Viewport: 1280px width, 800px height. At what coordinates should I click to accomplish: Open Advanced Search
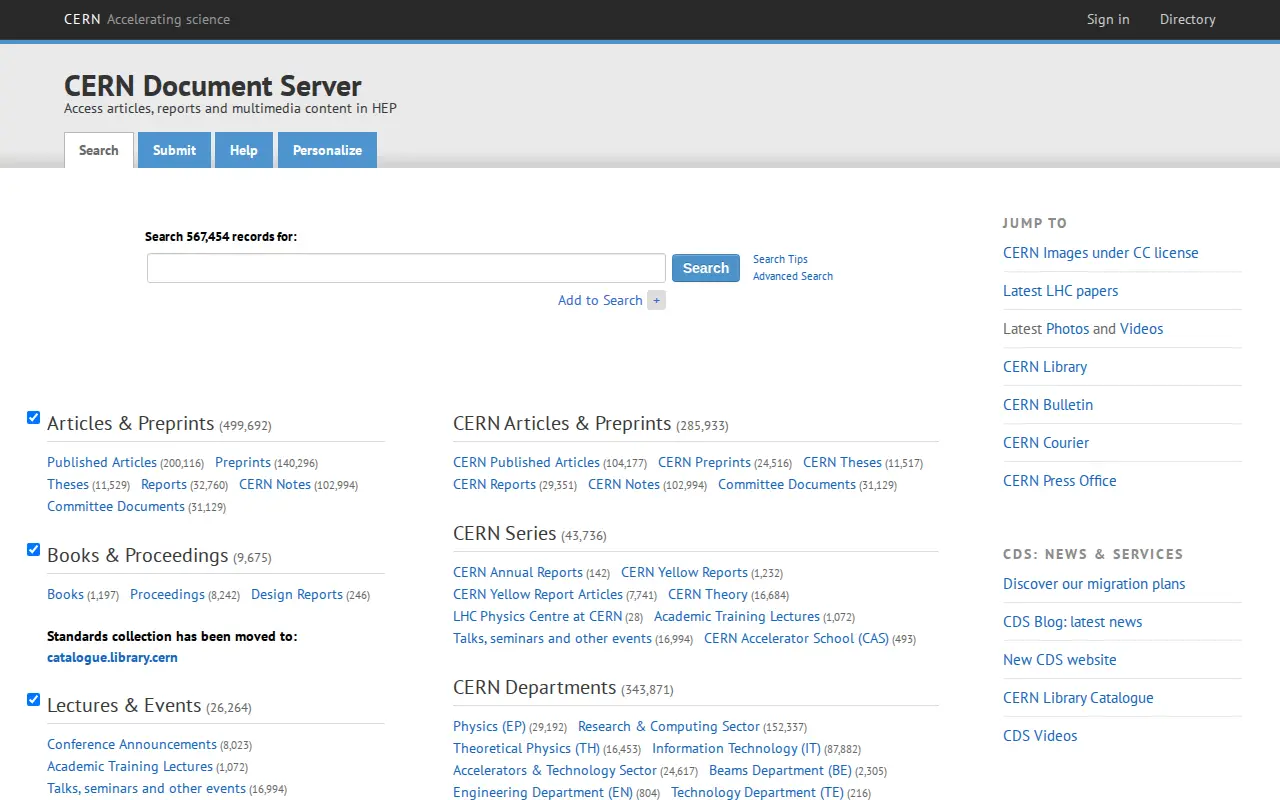(793, 276)
